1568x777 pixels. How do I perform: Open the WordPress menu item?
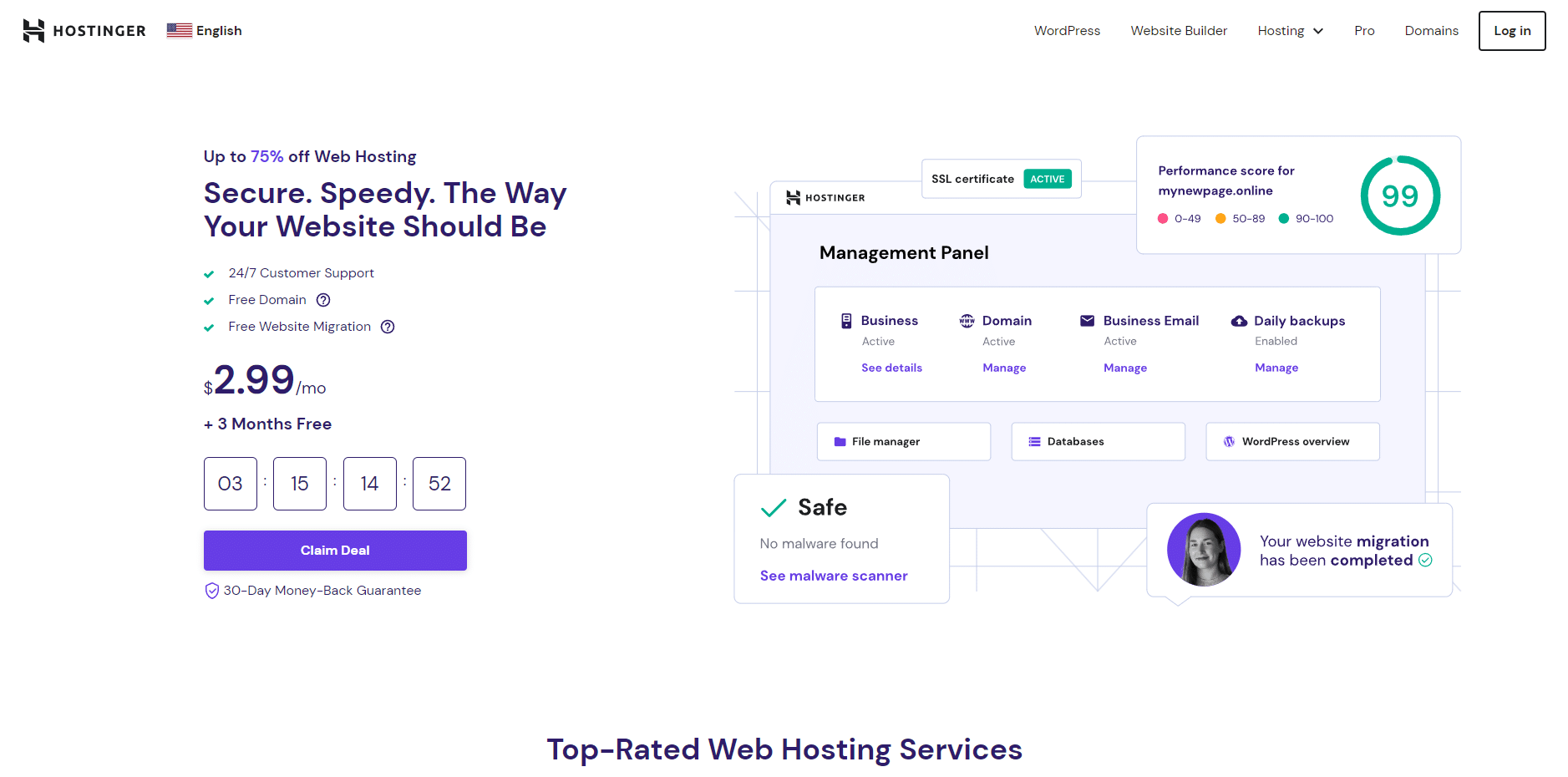click(1067, 31)
